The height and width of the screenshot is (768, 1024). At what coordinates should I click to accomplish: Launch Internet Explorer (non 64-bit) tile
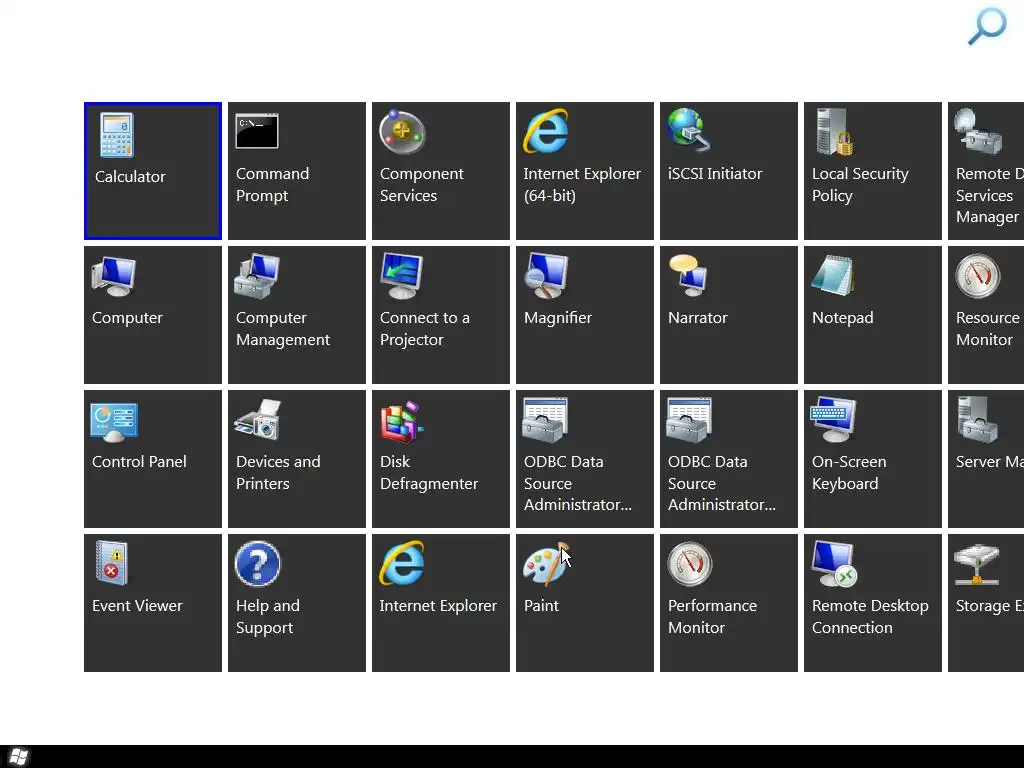pyautogui.click(x=441, y=603)
